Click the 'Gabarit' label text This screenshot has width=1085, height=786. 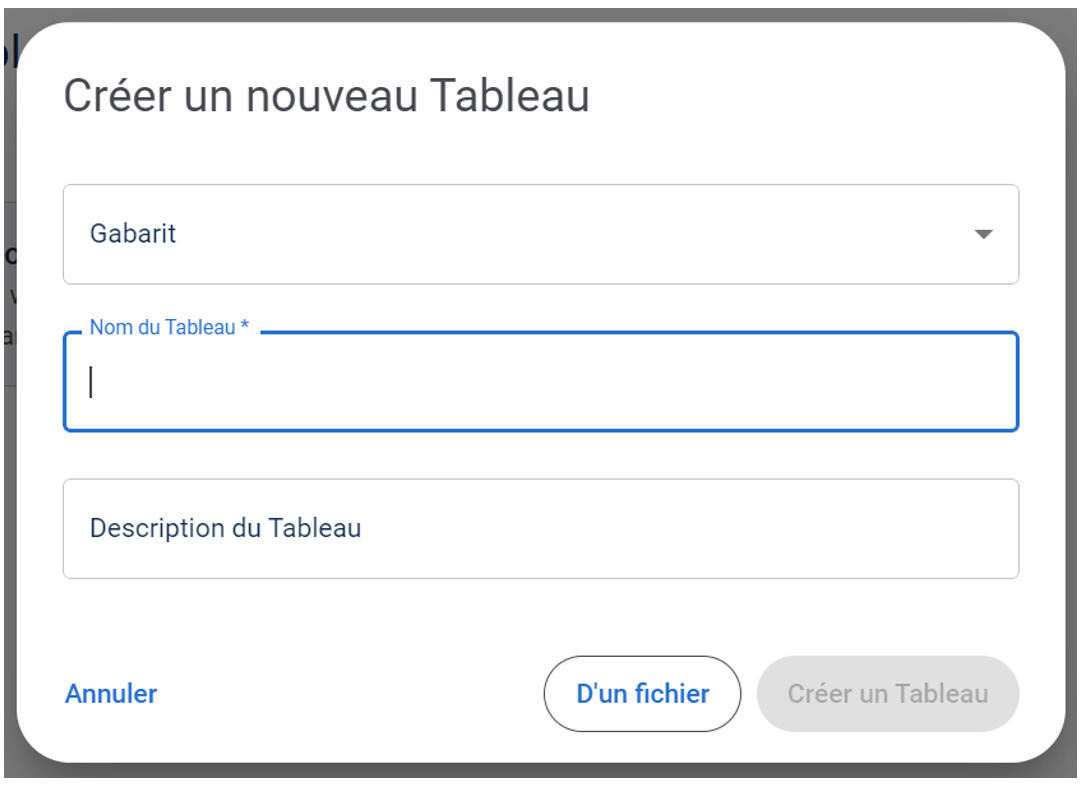pyautogui.click(x=133, y=234)
